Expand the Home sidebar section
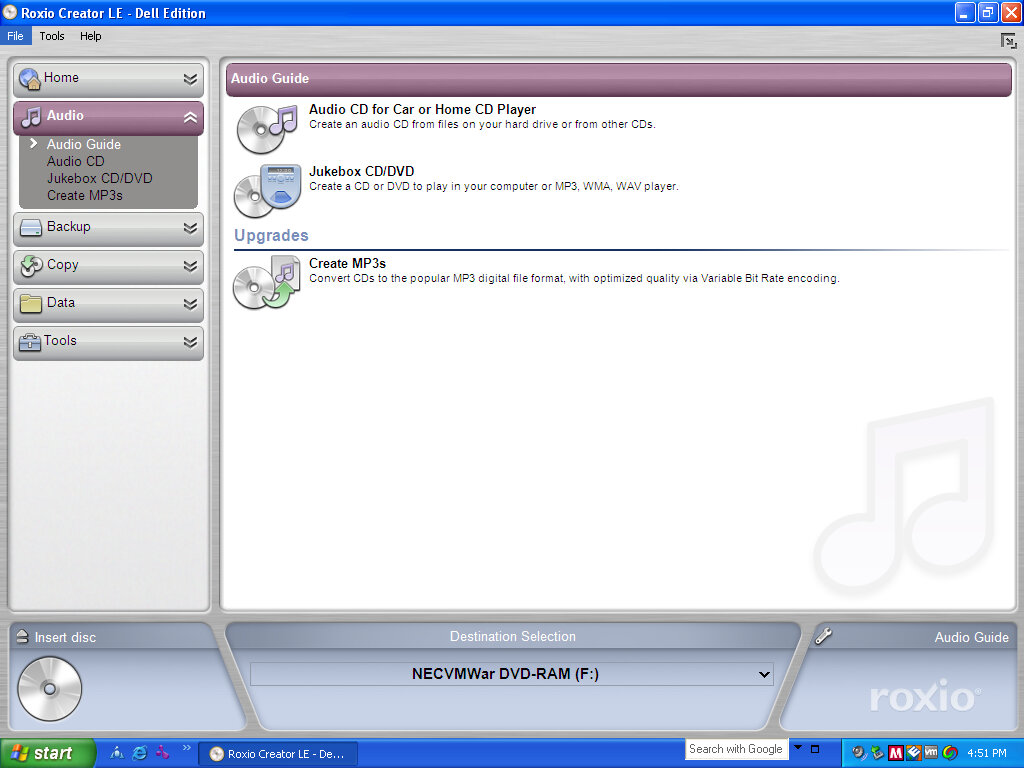 click(190, 78)
